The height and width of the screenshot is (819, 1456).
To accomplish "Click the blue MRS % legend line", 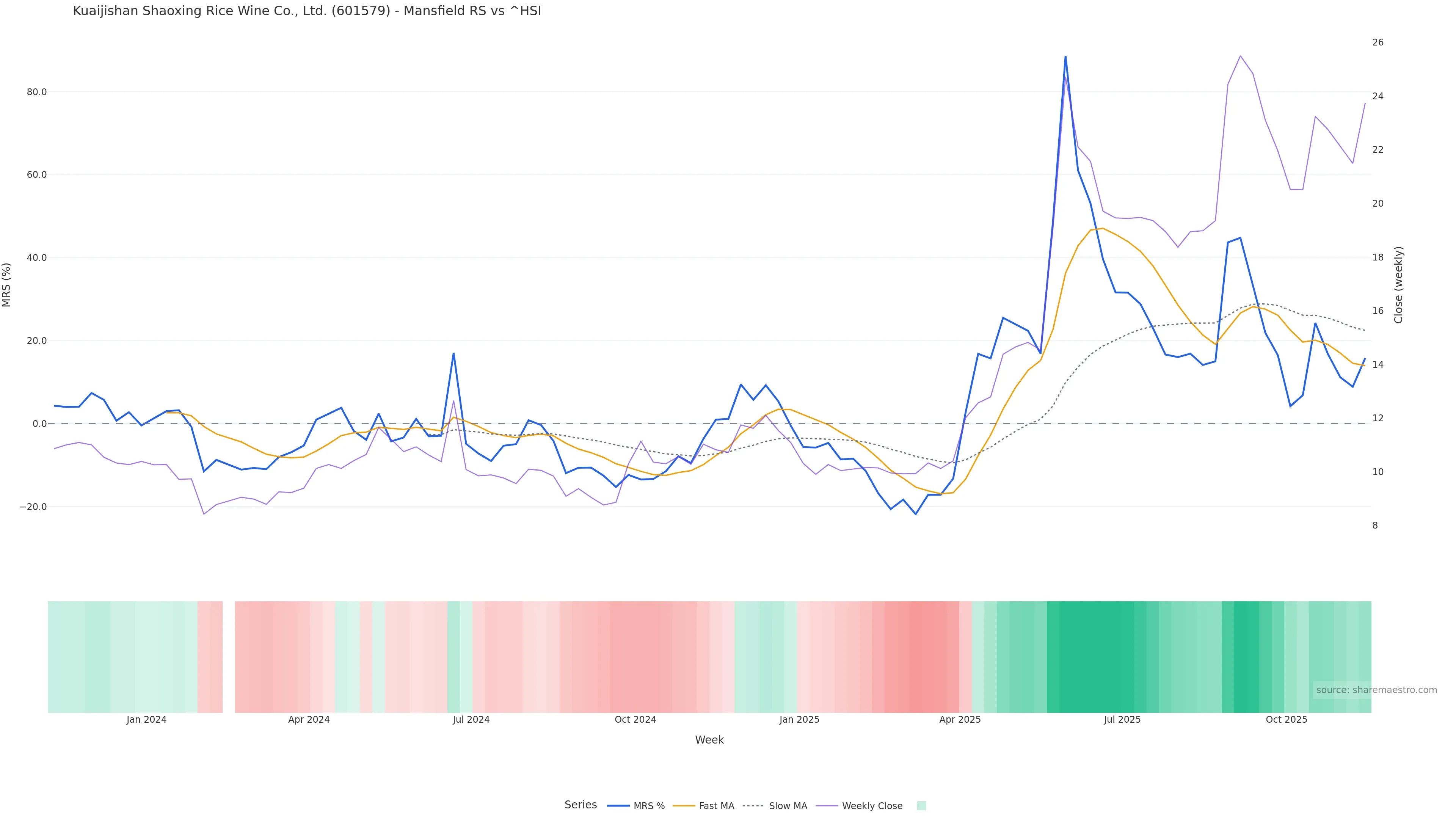I will (618, 806).
